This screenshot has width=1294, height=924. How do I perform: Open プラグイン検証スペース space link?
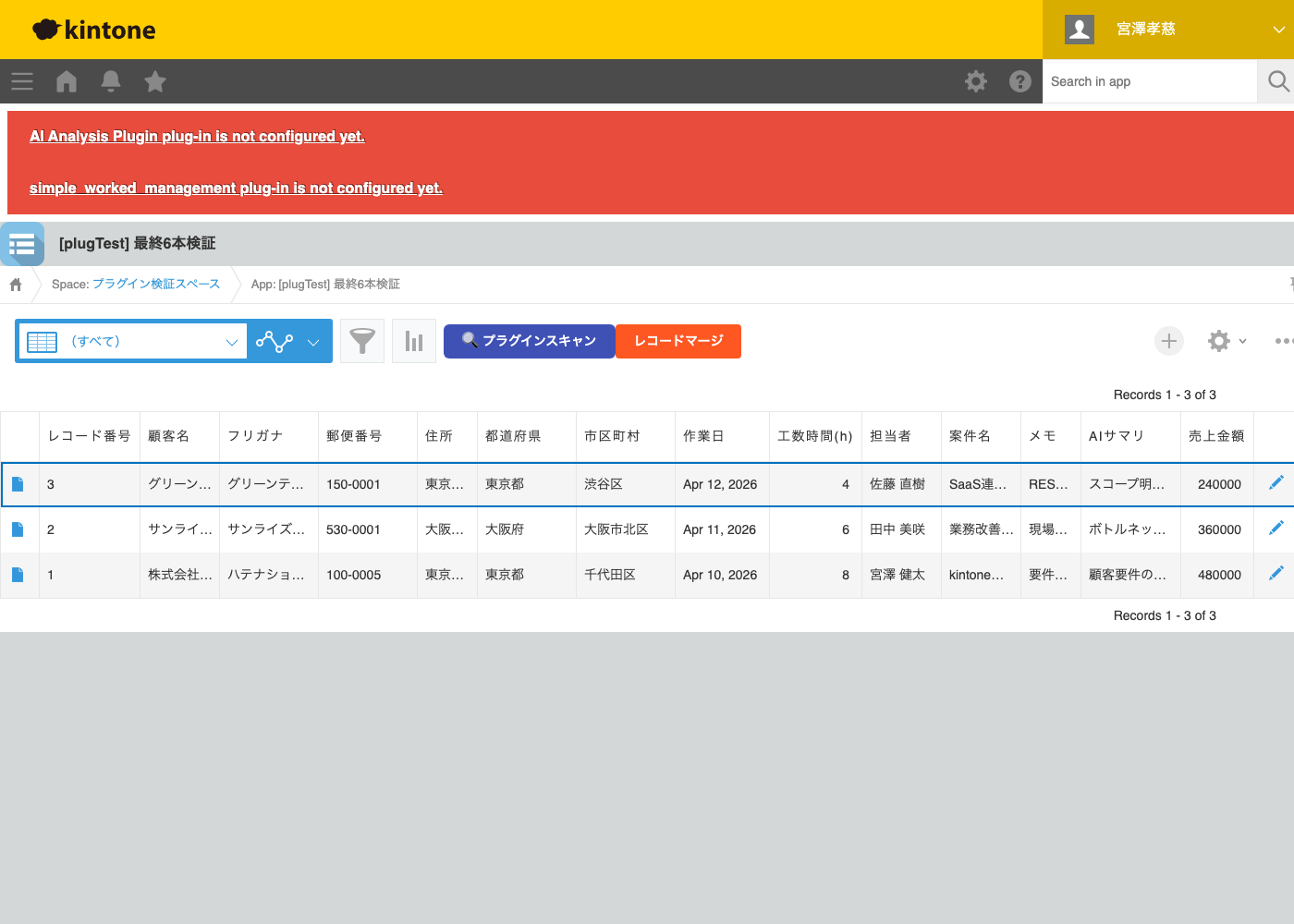[156, 284]
